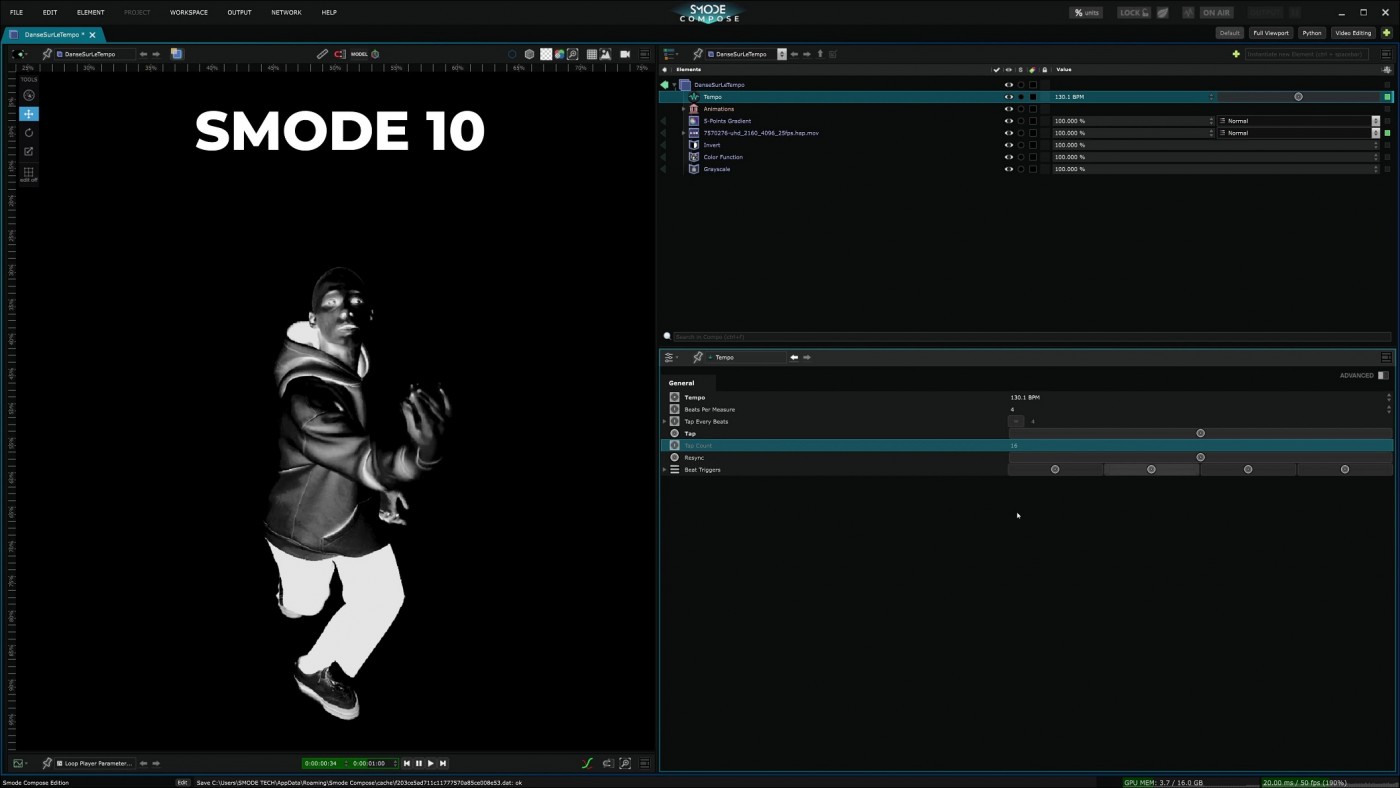
Task: Open the OUTPUT menu
Action: tap(239, 12)
